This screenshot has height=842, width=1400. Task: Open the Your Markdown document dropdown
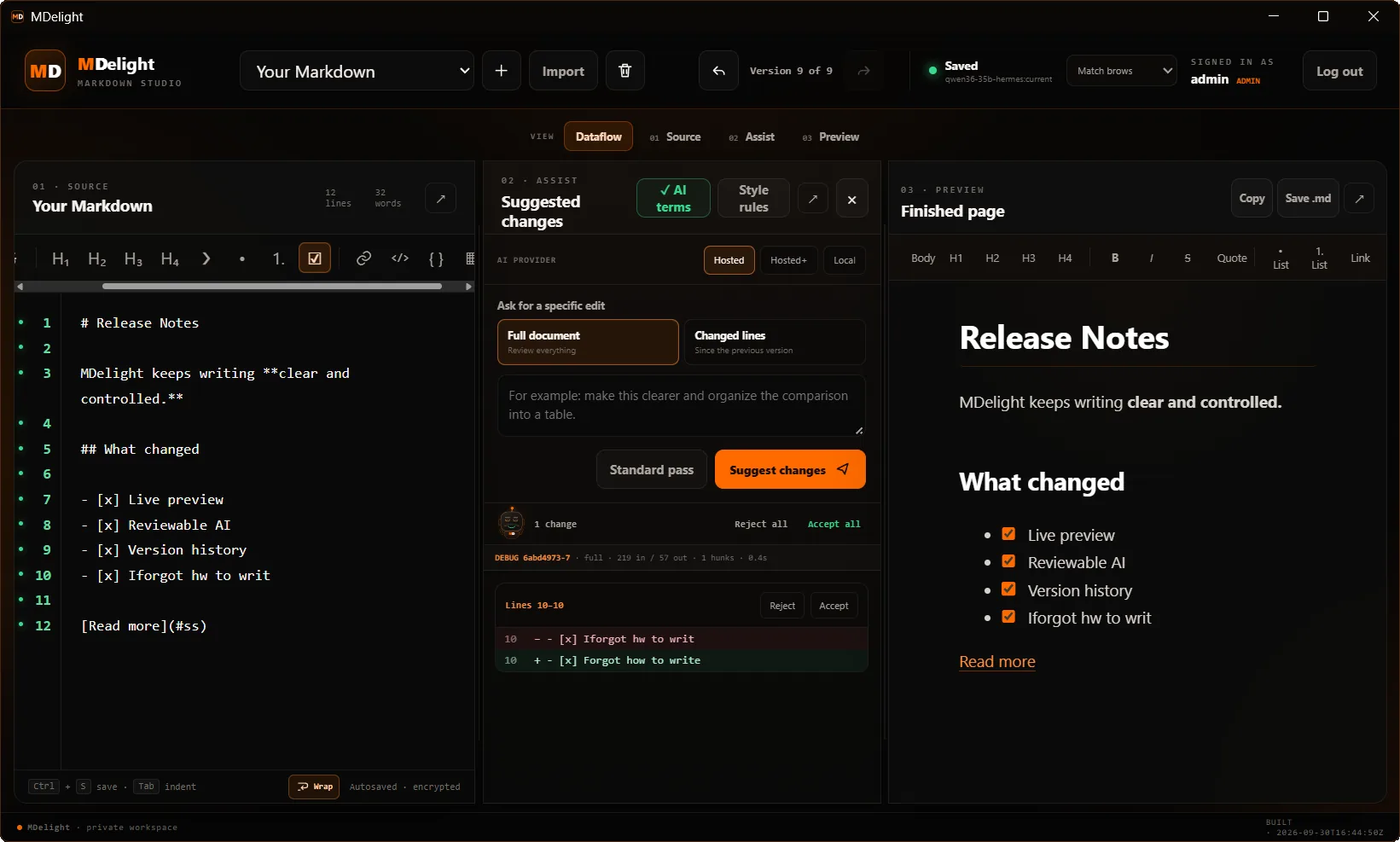(357, 71)
